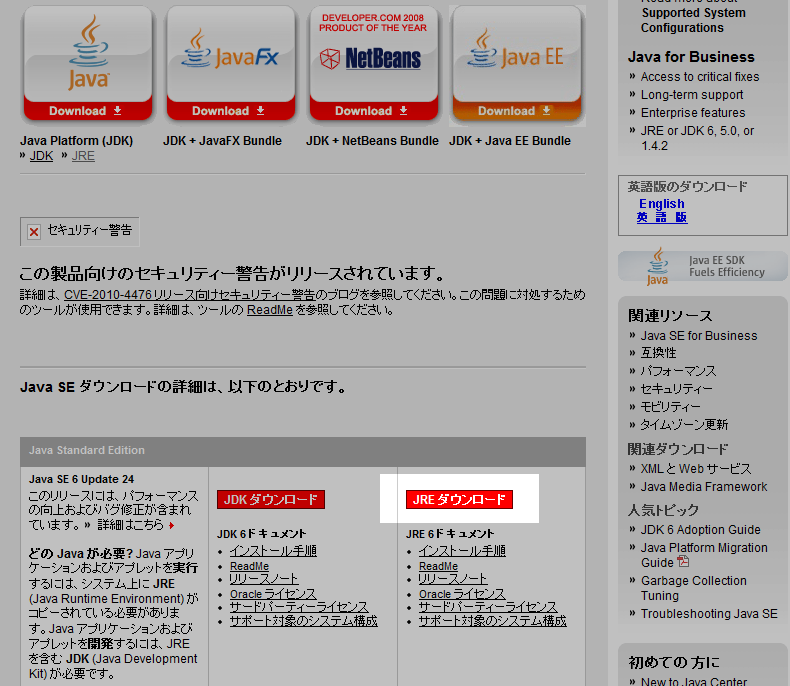Open the ReadMe link under JRE 6 documents
The width and height of the screenshot is (790, 686).
click(438, 566)
